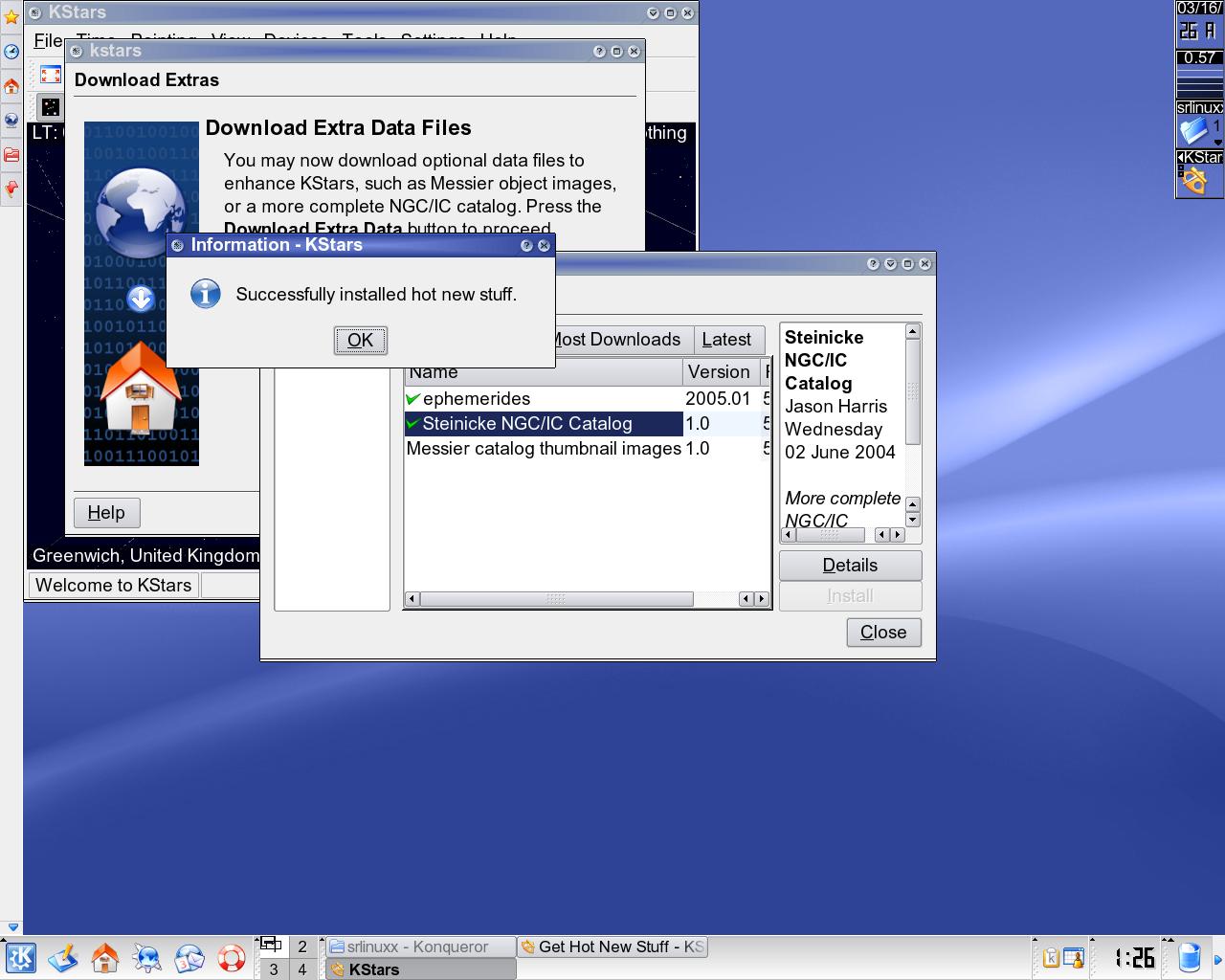Click the '2005.01' version cell

[718, 398]
